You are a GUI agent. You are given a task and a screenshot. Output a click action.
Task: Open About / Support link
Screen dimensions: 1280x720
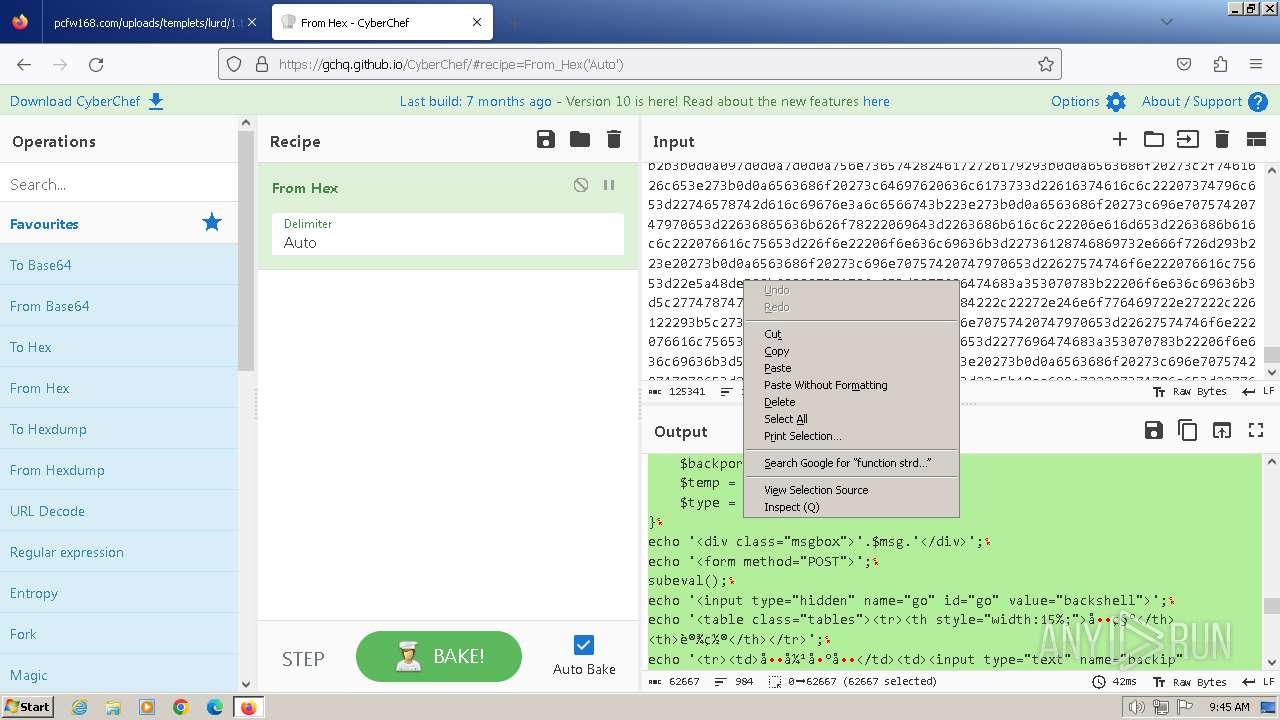point(1205,101)
